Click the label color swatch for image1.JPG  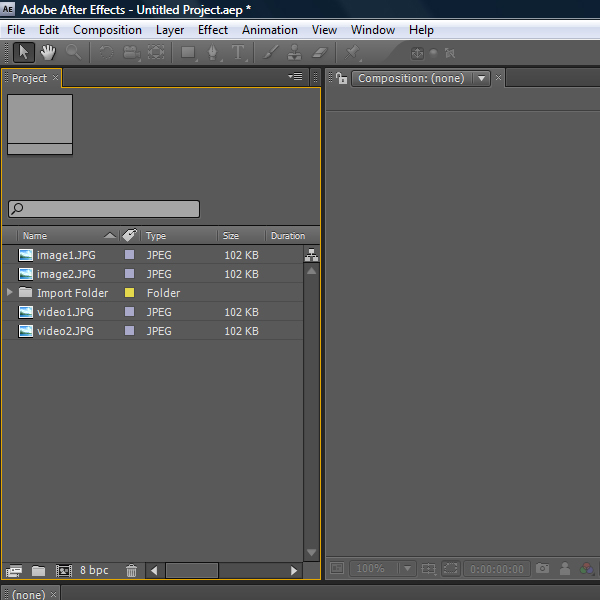point(130,255)
